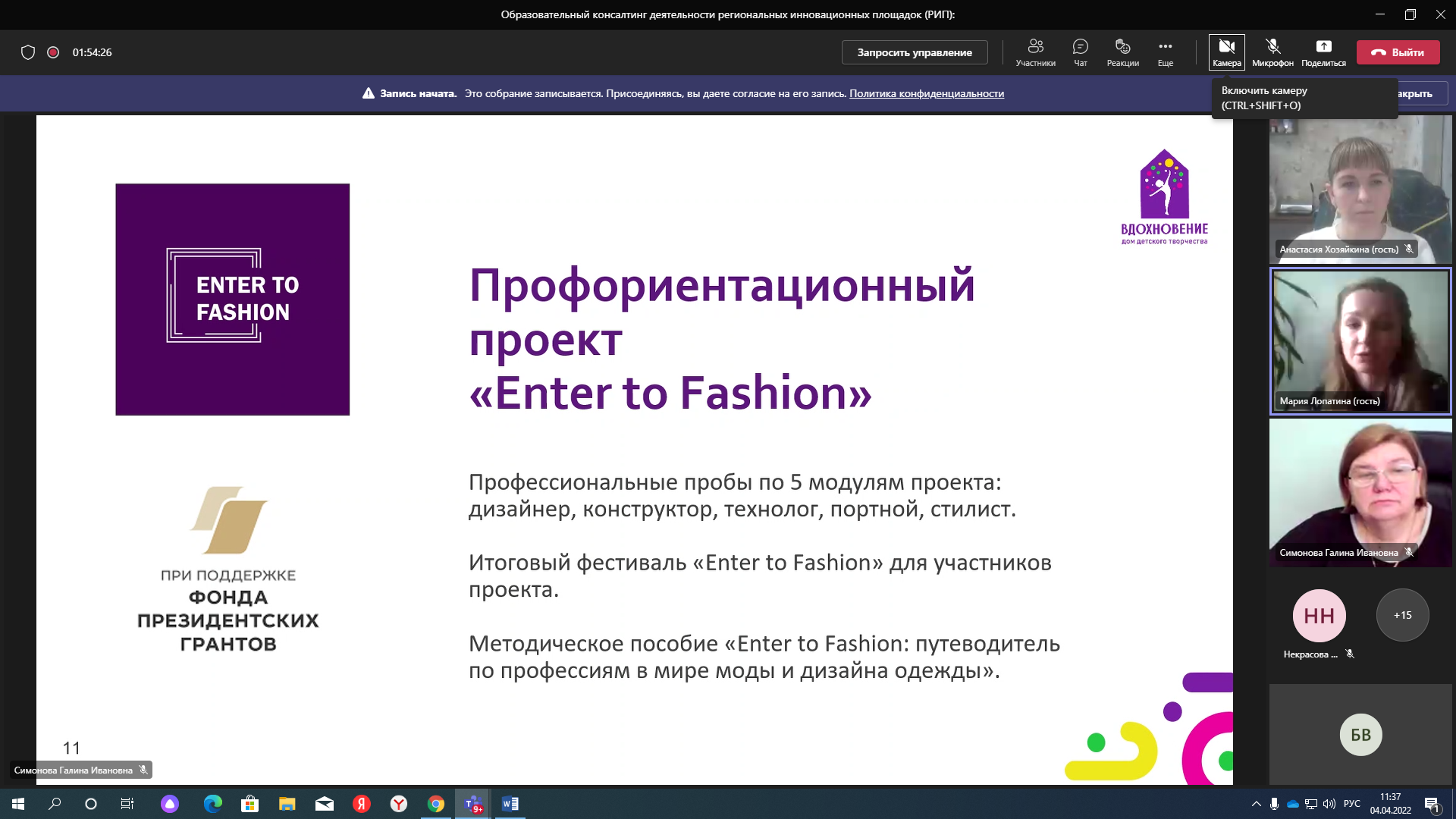Click the red recording indicator icon
Image resolution: width=1456 pixels, height=819 pixels.
pos(53,52)
